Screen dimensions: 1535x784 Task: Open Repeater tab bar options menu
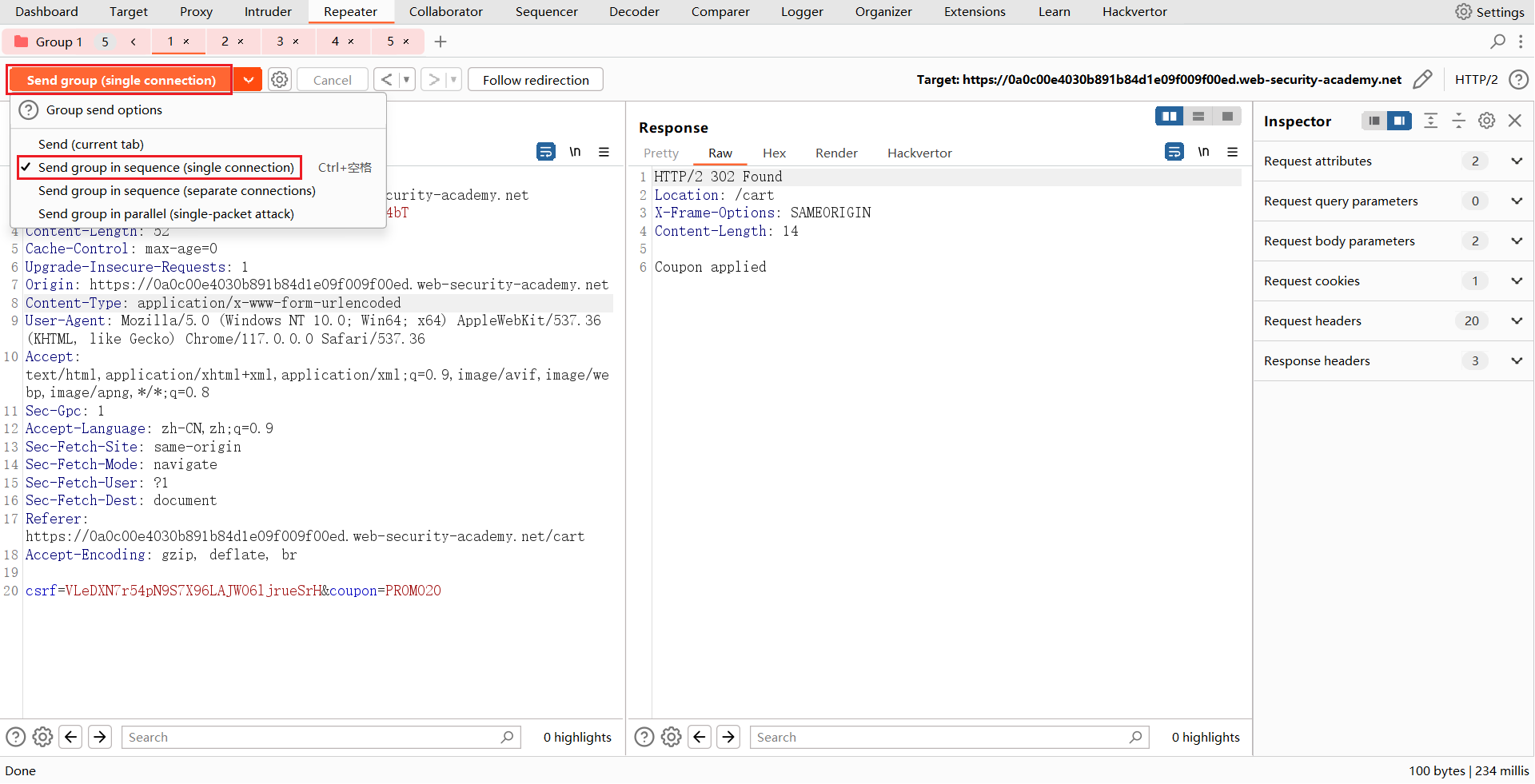pos(1521,42)
